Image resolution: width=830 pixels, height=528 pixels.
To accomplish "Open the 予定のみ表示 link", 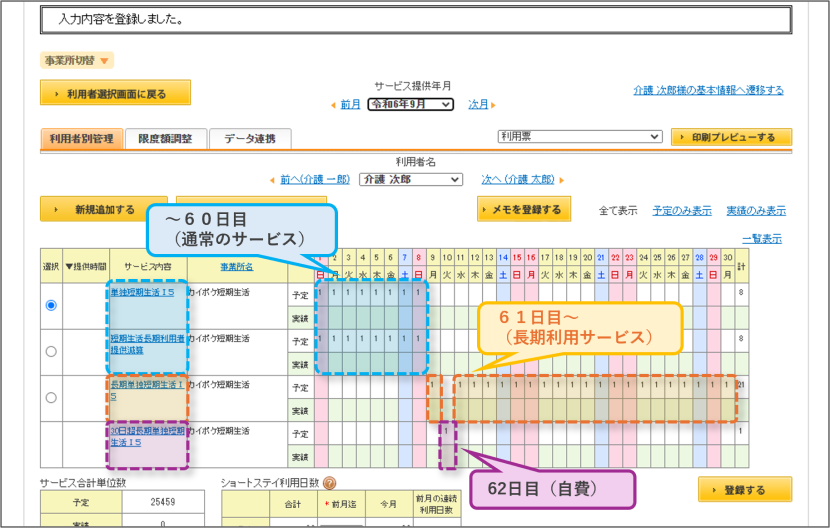I will click(682, 211).
